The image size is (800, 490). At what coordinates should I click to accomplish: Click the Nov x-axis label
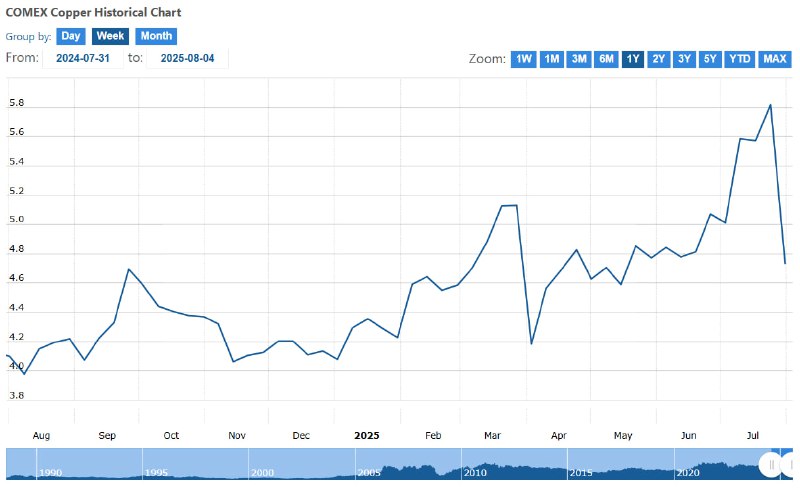237,436
